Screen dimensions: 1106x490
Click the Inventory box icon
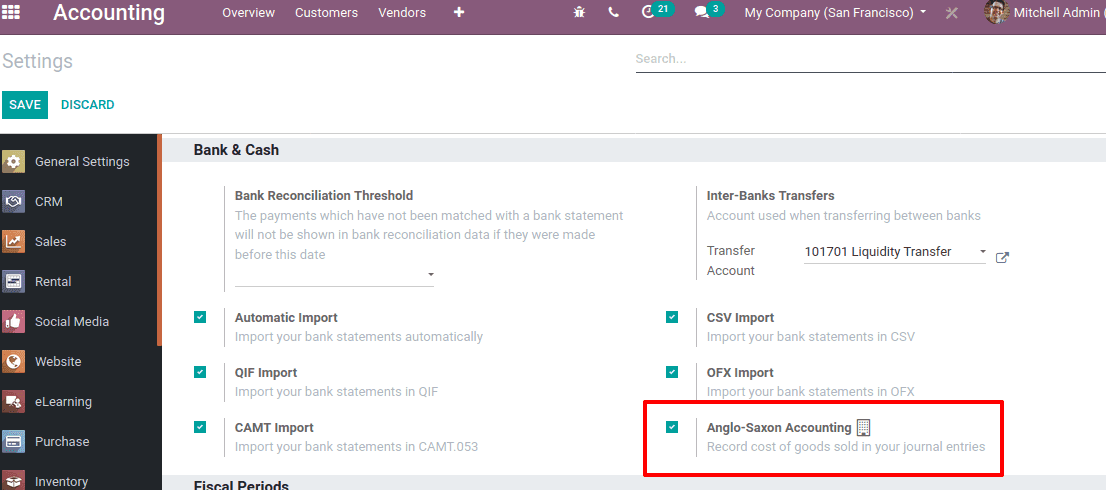tap(13, 481)
